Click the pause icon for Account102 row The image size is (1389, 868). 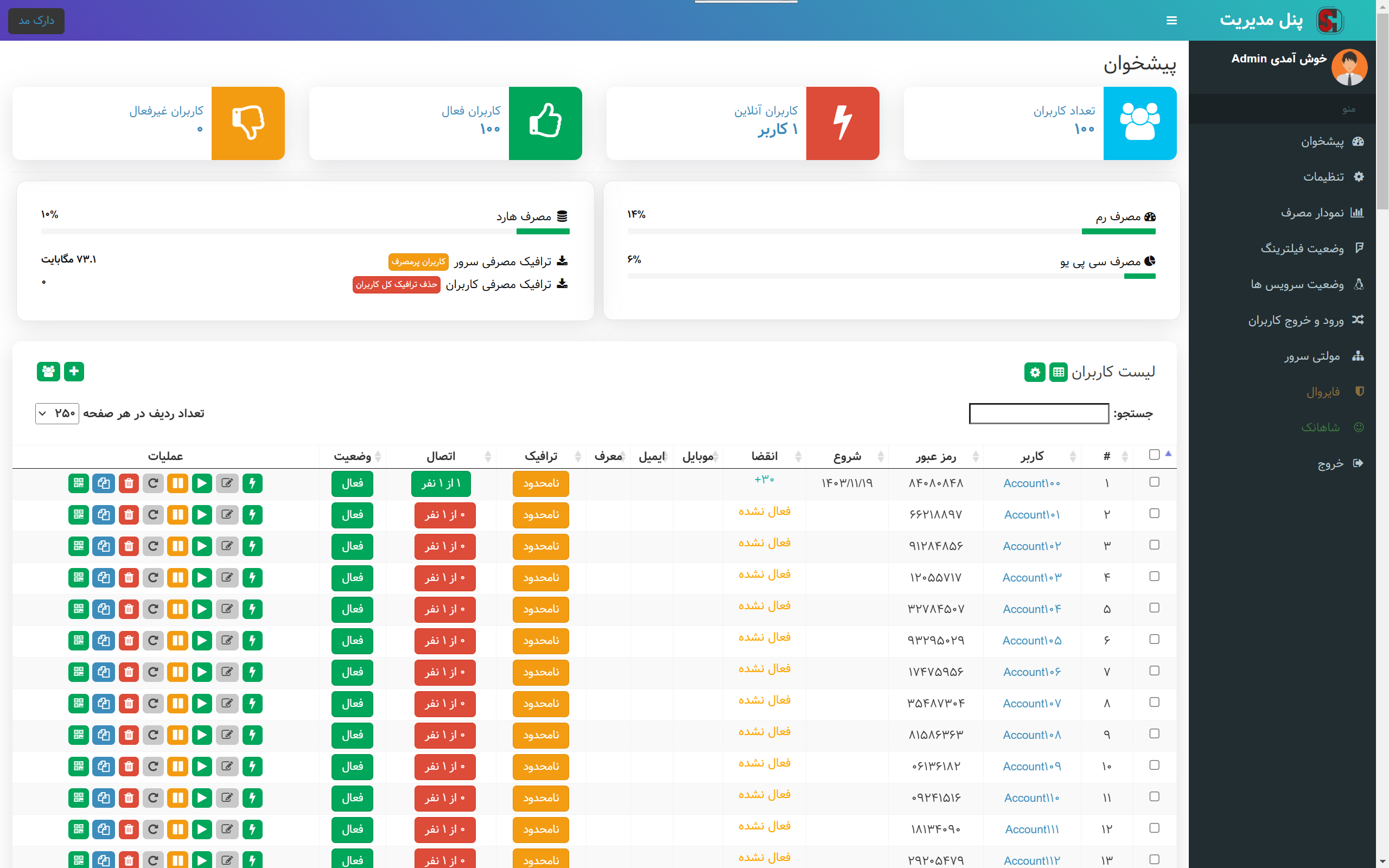(x=178, y=546)
